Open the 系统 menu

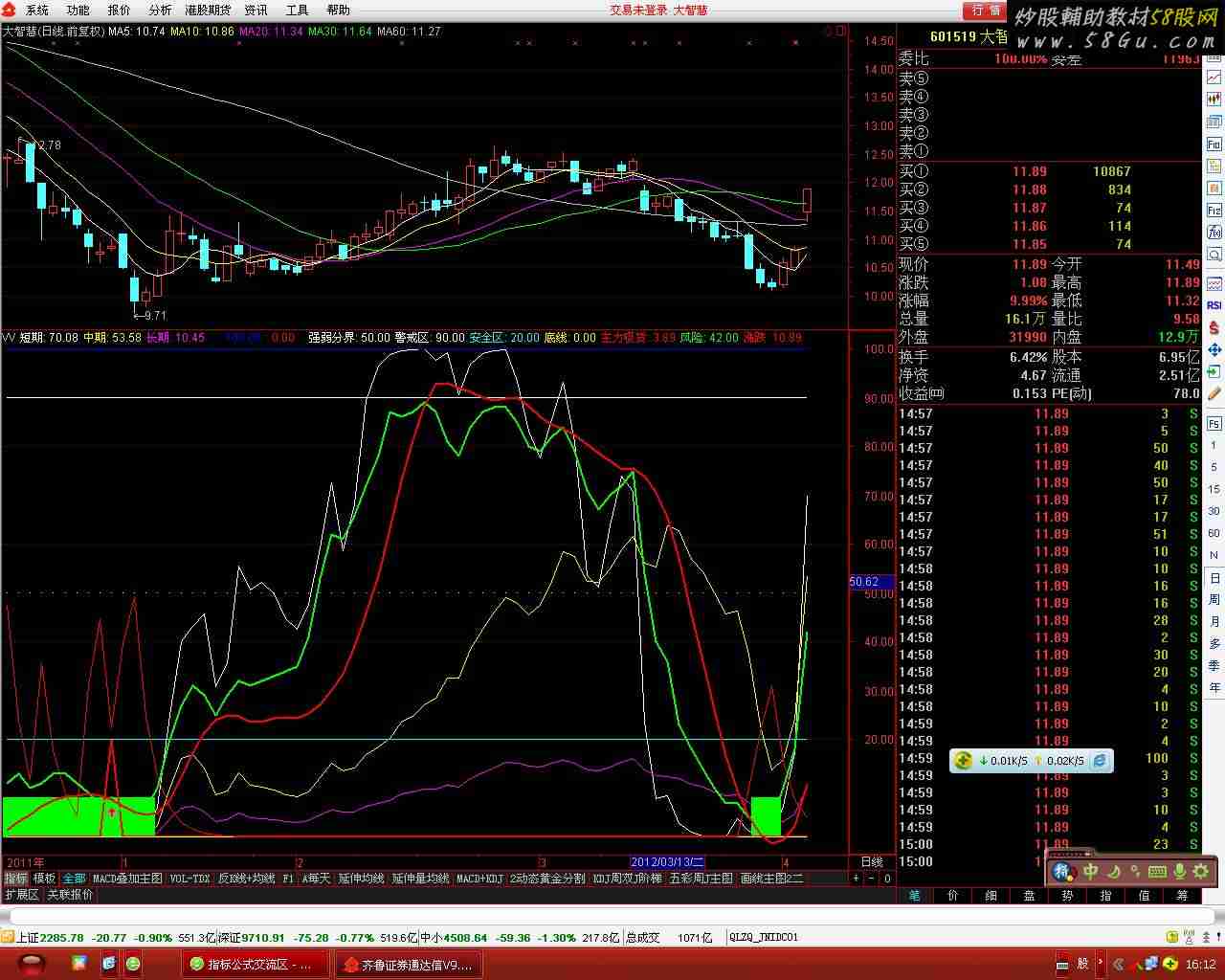(36, 10)
